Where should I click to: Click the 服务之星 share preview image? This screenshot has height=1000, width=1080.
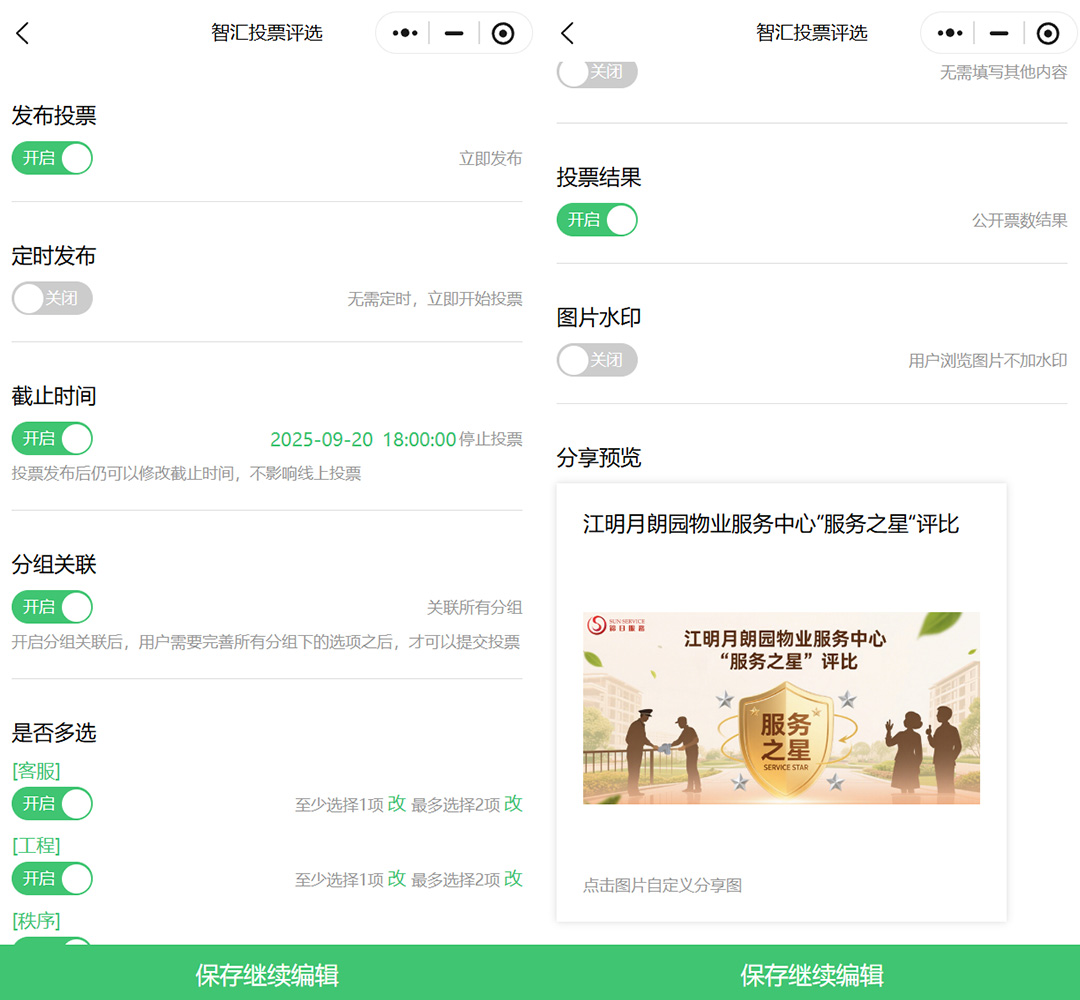(x=781, y=708)
